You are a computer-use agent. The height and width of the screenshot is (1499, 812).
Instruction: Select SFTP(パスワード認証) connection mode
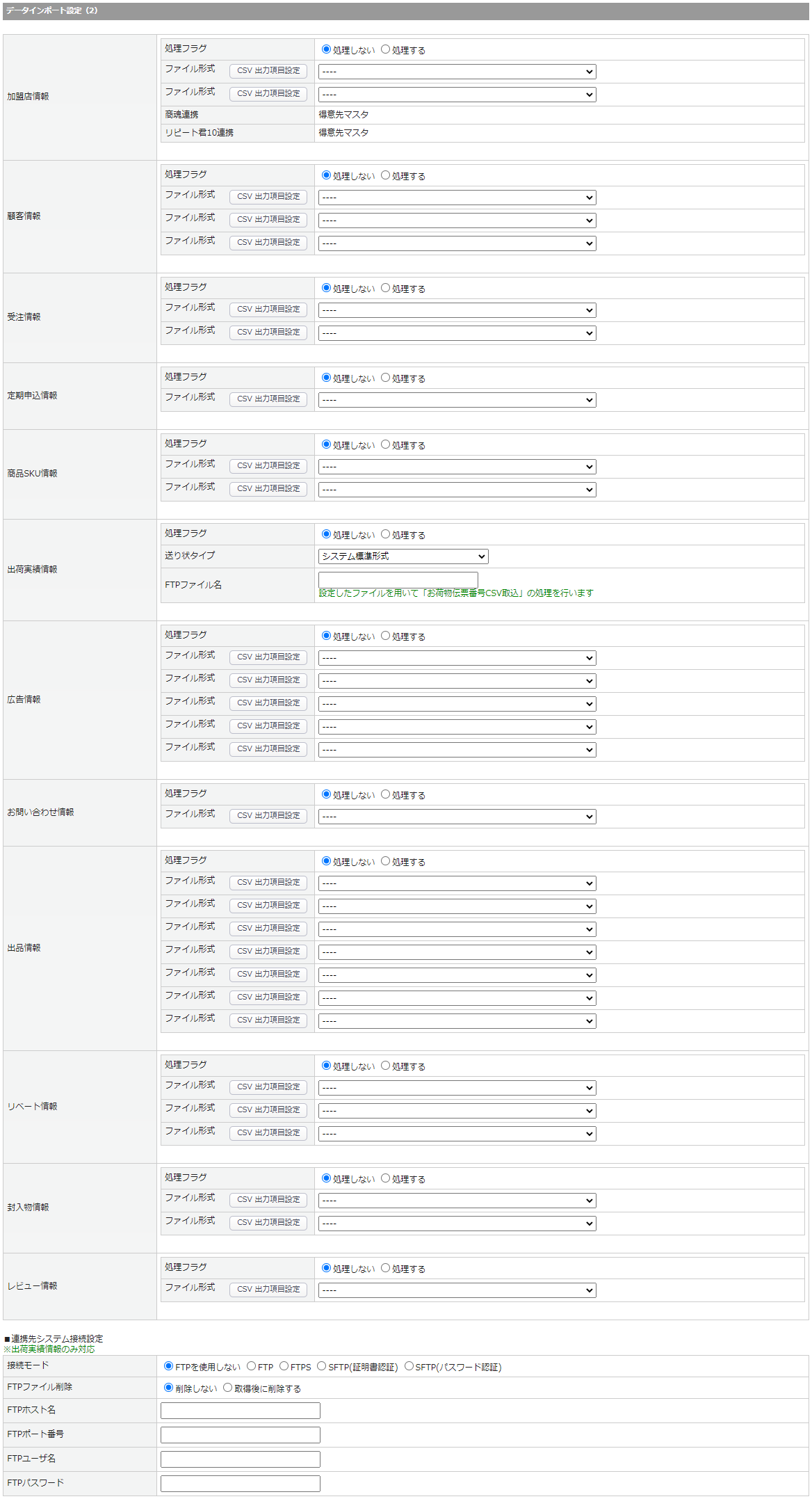[409, 1366]
